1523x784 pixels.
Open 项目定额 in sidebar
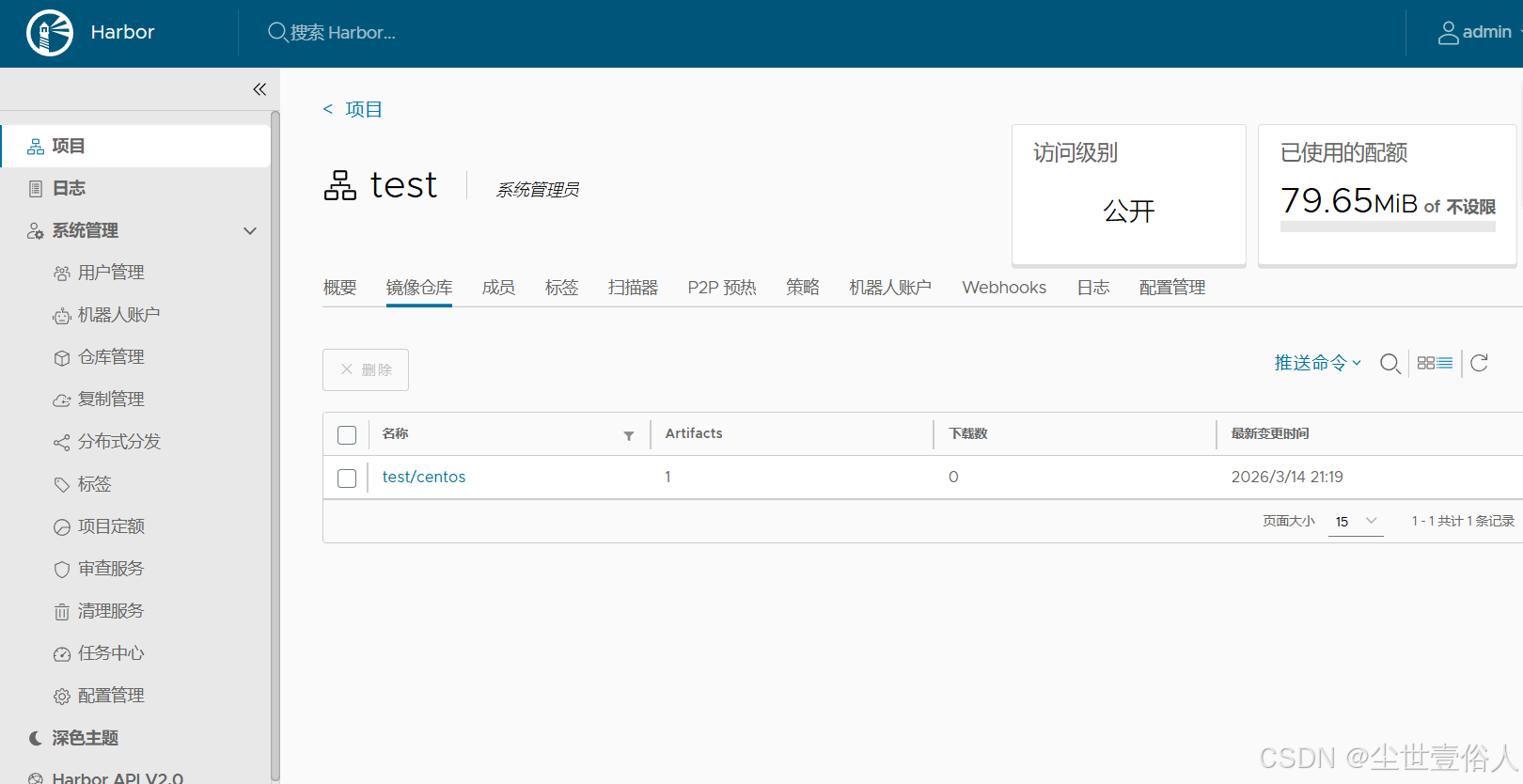tap(111, 526)
